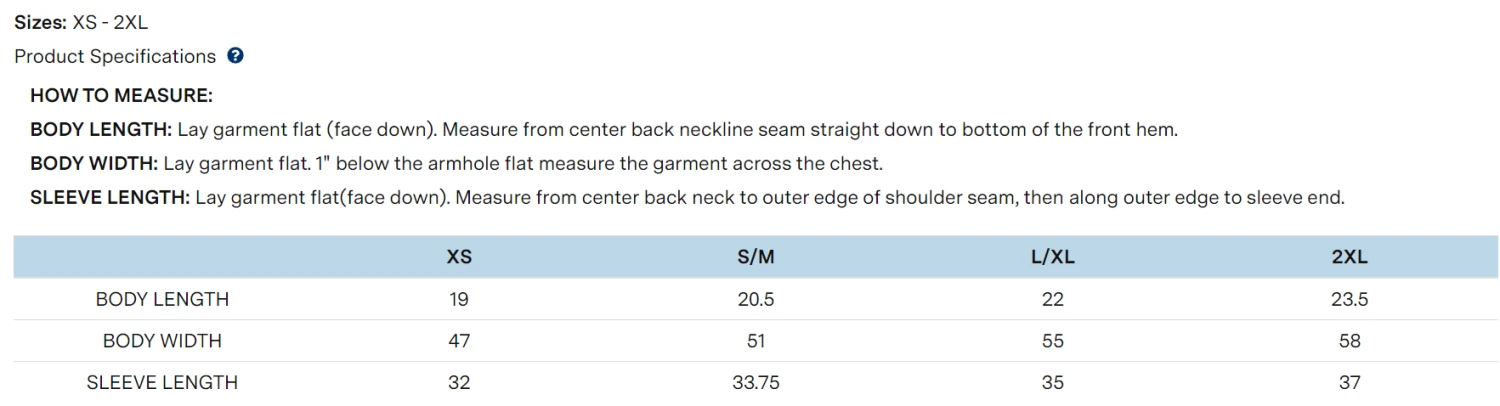Image resolution: width=1500 pixels, height=406 pixels.
Task: Click the XS body width value 47
Action: pos(459,341)
